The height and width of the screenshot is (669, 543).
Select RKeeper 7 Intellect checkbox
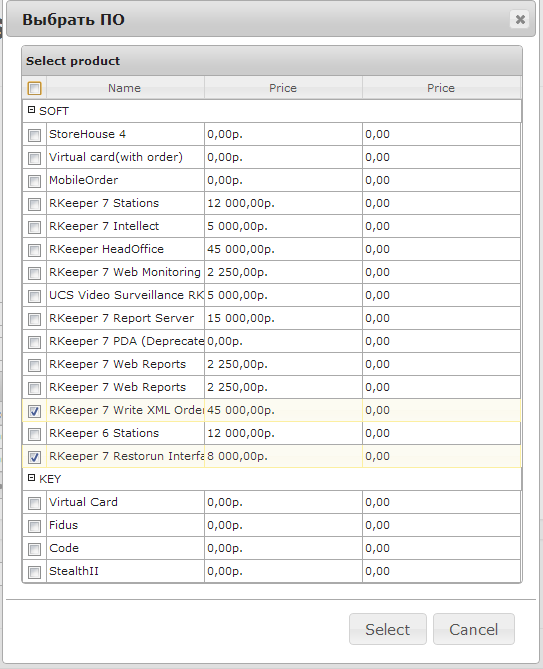[x=35, y=227]
